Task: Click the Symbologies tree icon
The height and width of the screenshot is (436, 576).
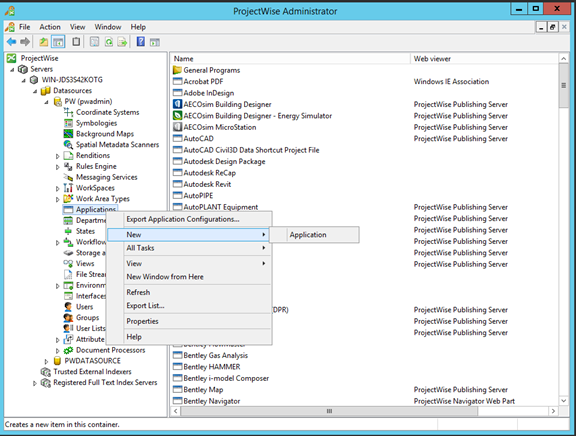Action: (68, 123)
